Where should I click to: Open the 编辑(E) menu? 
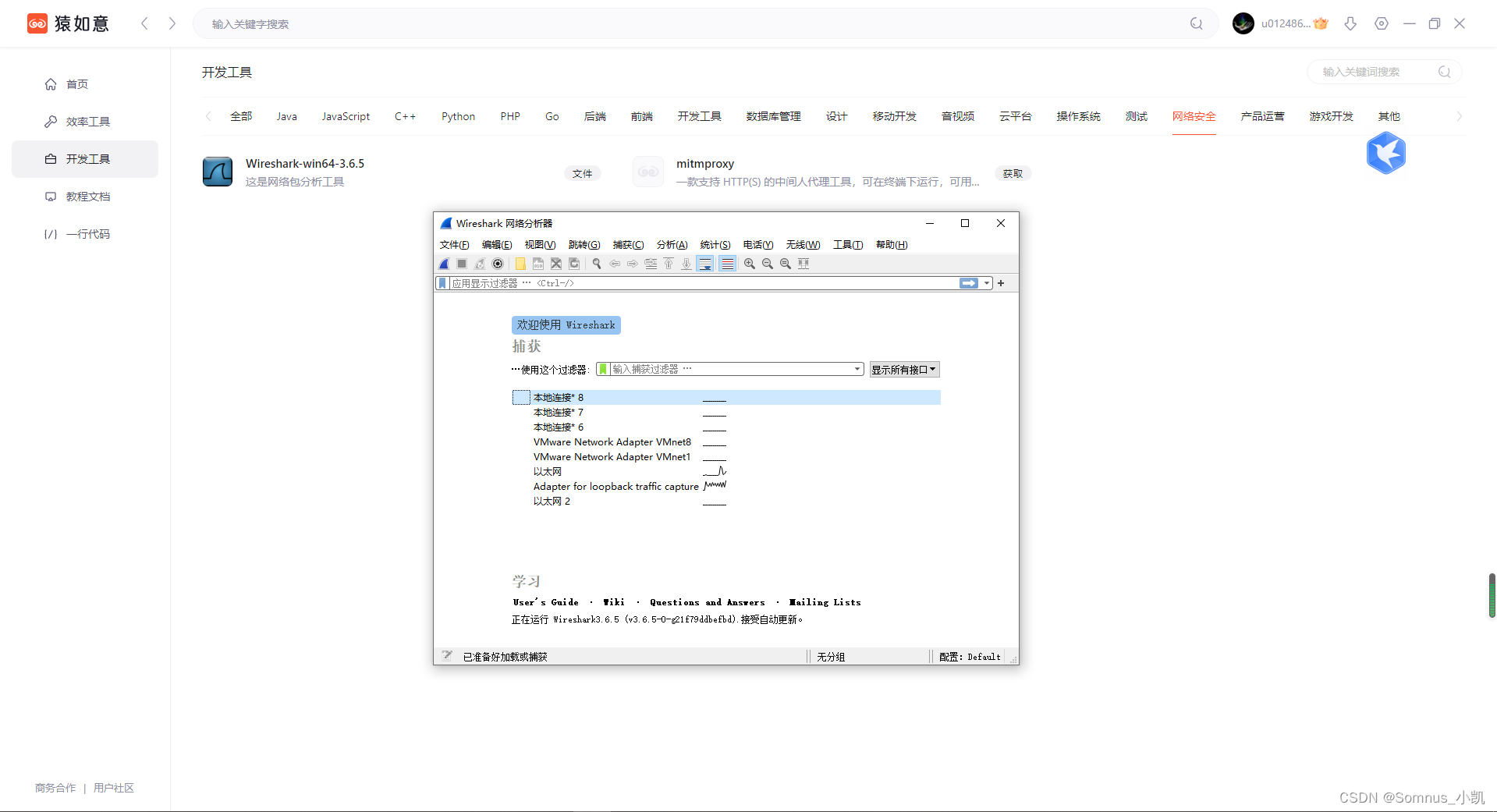point(497,245)
